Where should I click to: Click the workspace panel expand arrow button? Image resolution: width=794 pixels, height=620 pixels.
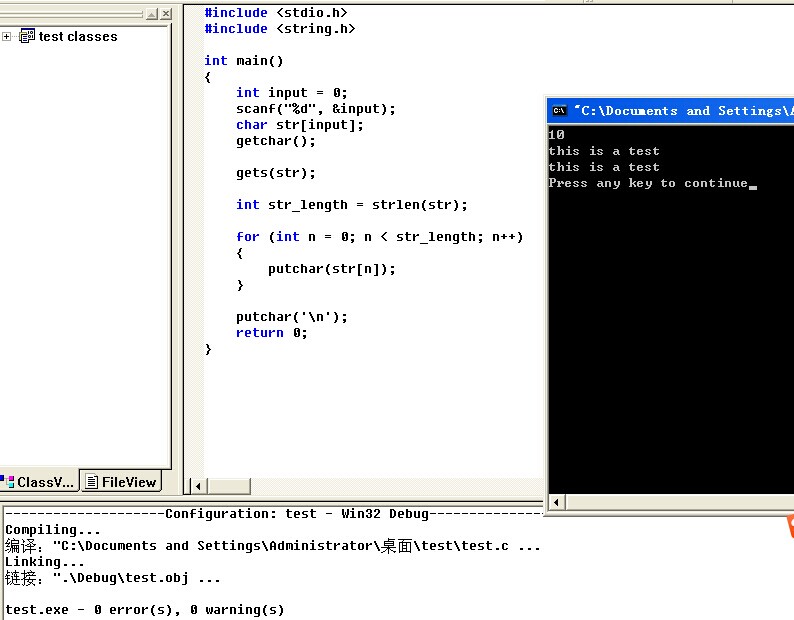pos(151,14)
